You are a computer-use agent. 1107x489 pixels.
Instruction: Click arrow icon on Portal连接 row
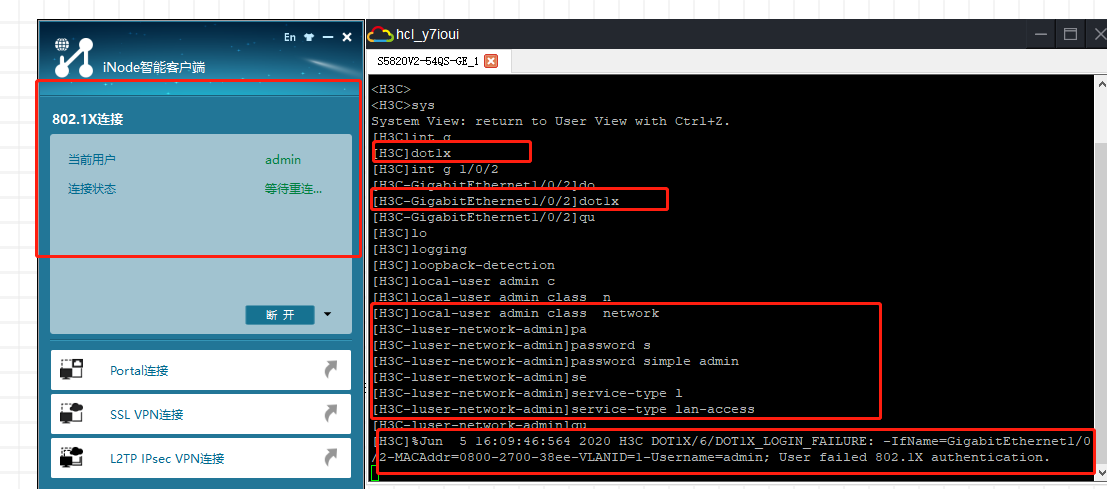click(x=330, y=370)
